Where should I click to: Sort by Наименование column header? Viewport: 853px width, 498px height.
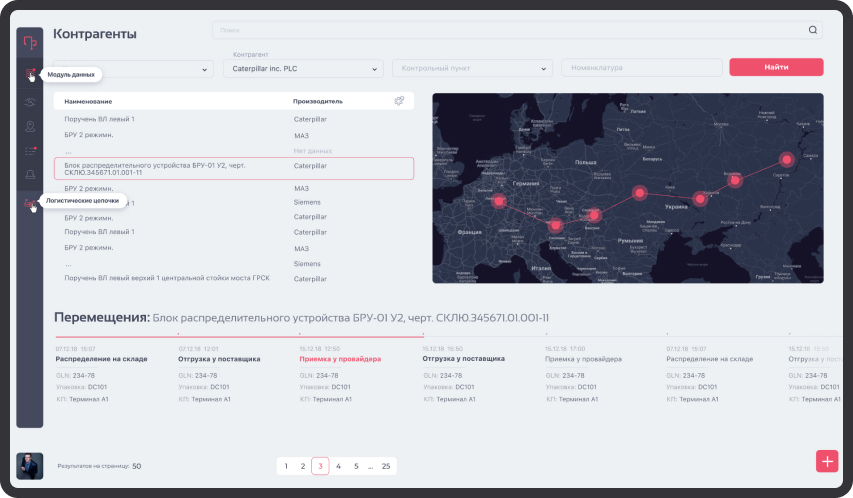pos(88,101)
